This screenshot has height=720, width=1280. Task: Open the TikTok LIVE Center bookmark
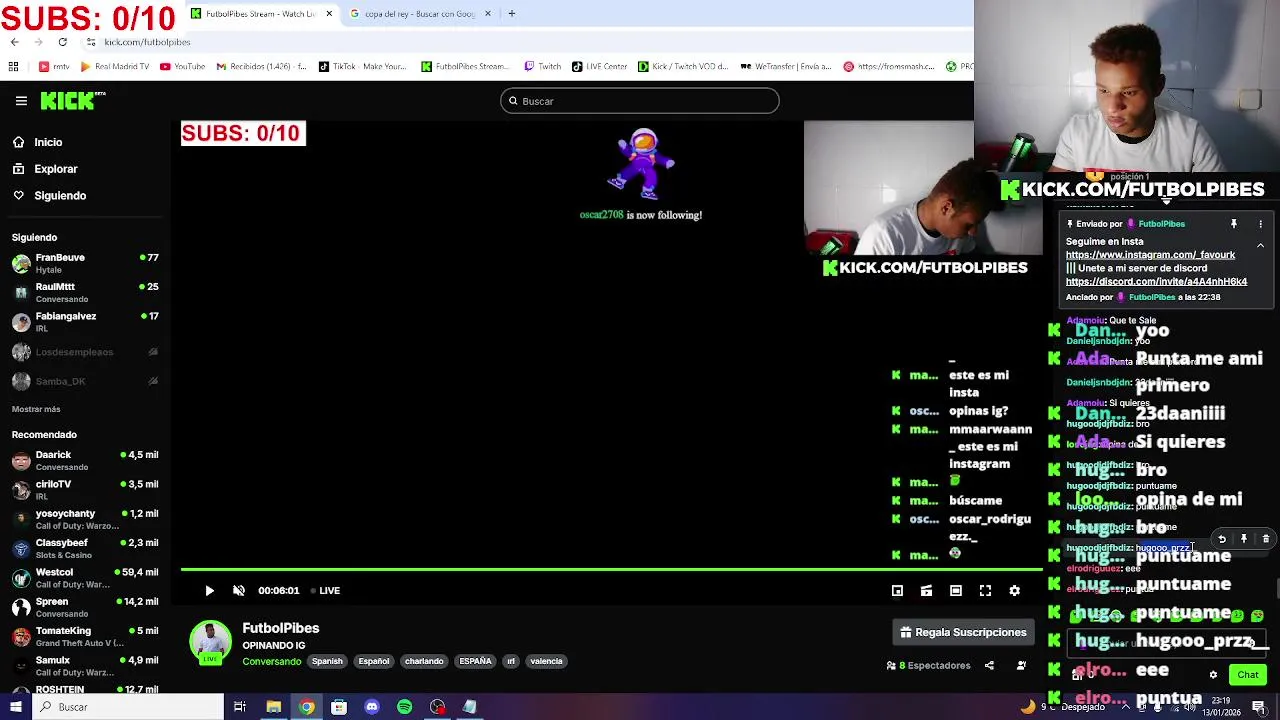click(600, 67)
